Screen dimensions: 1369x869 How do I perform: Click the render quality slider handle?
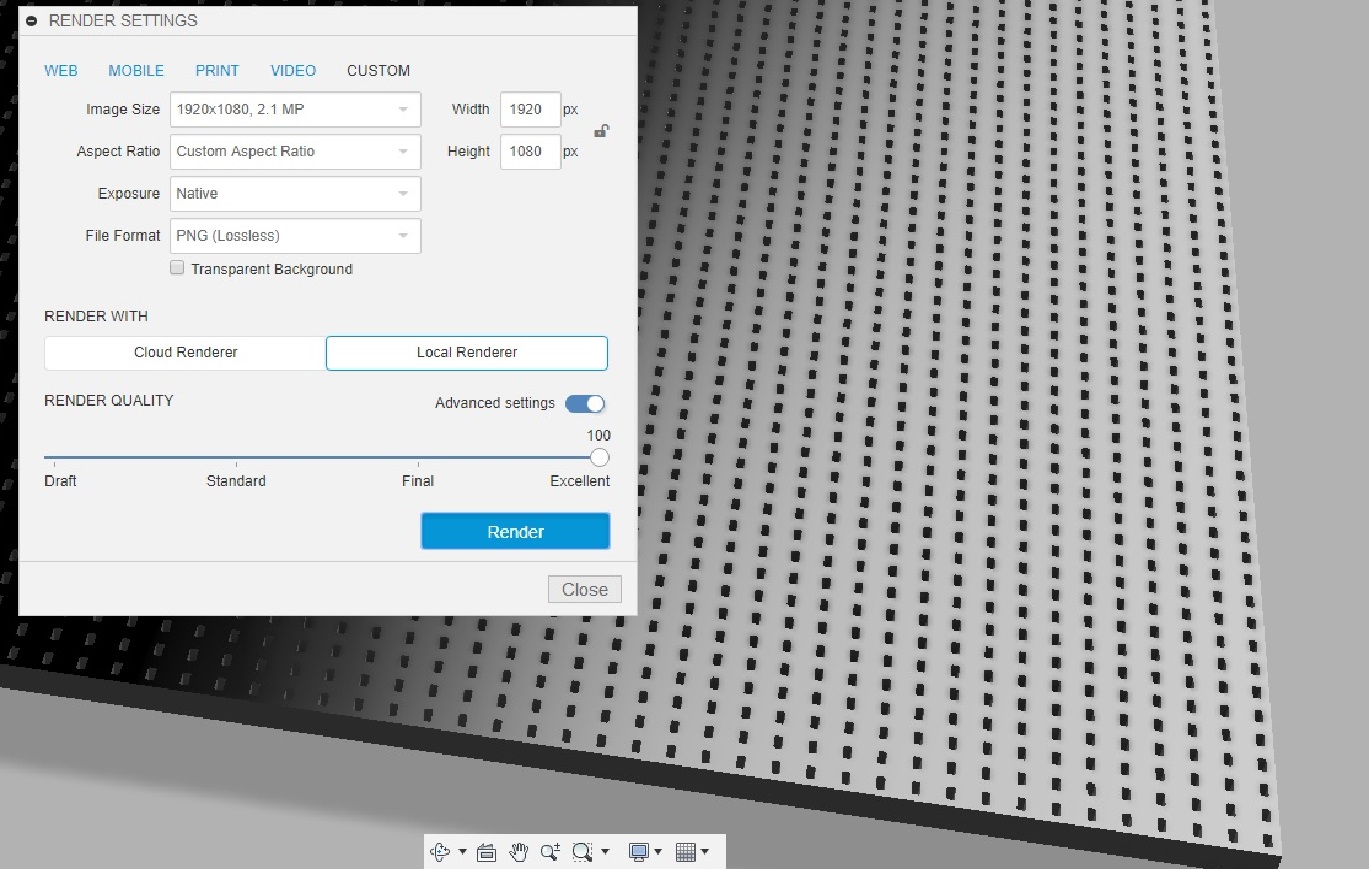599,458
